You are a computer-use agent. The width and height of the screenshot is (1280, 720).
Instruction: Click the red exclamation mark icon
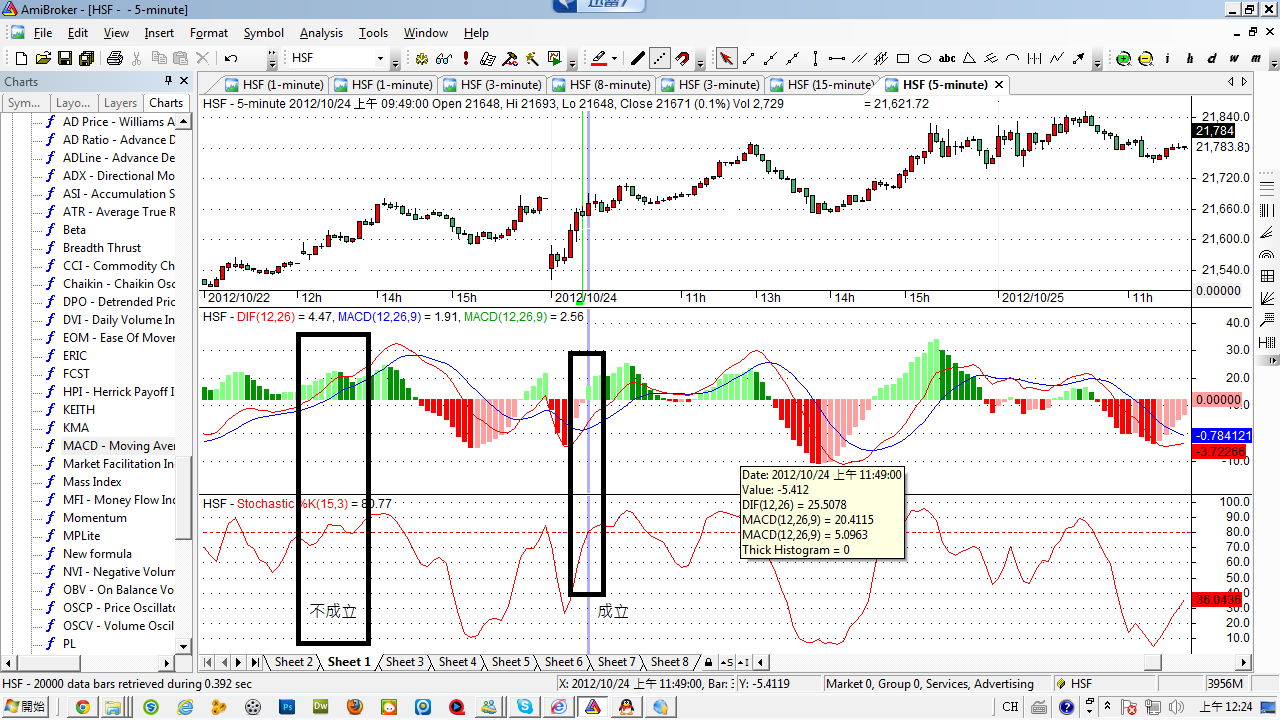pyautogui.click(x=466, y=58)
